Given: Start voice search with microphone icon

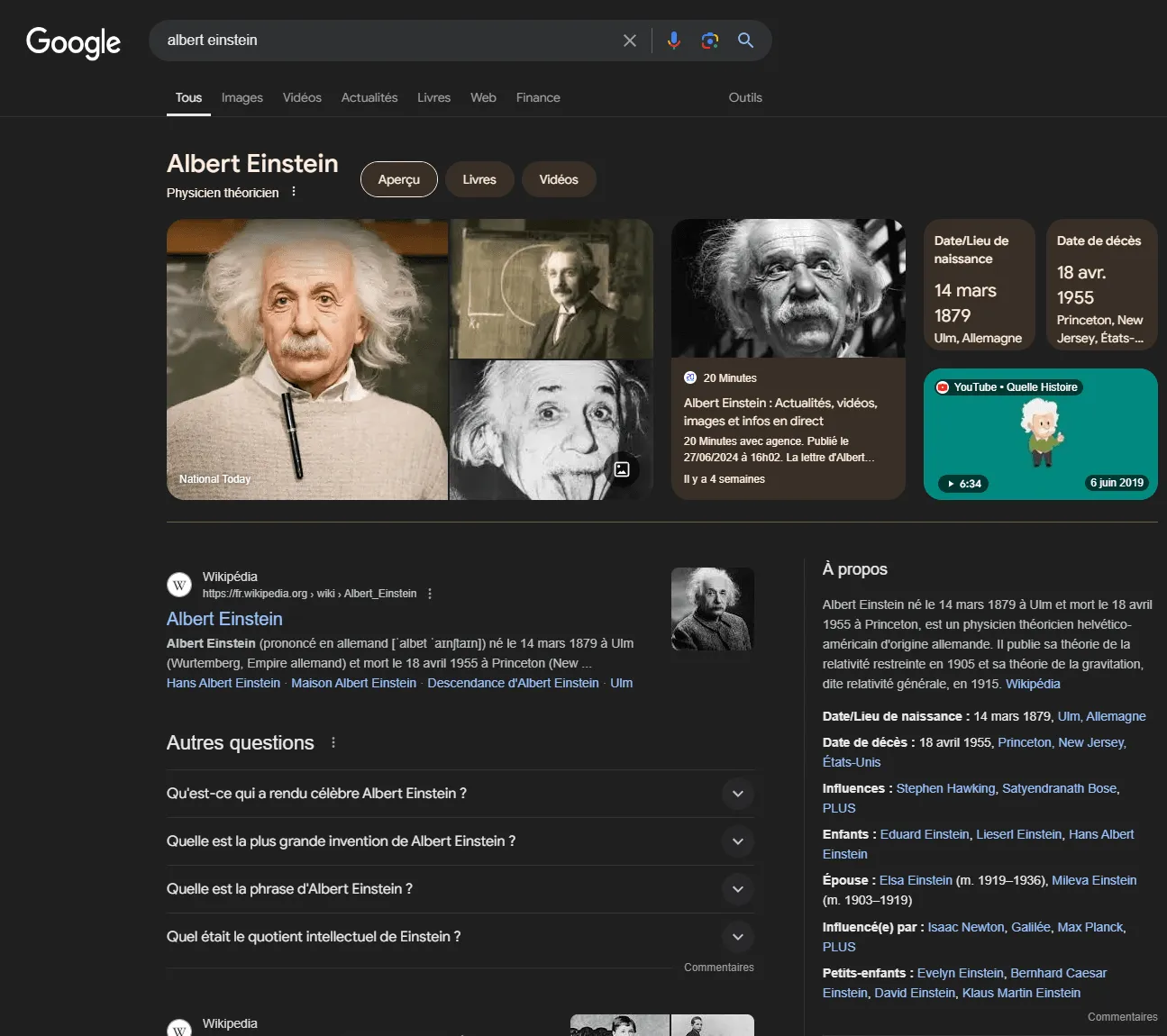Looking at the screenshot, I should (x=674, y=41).
